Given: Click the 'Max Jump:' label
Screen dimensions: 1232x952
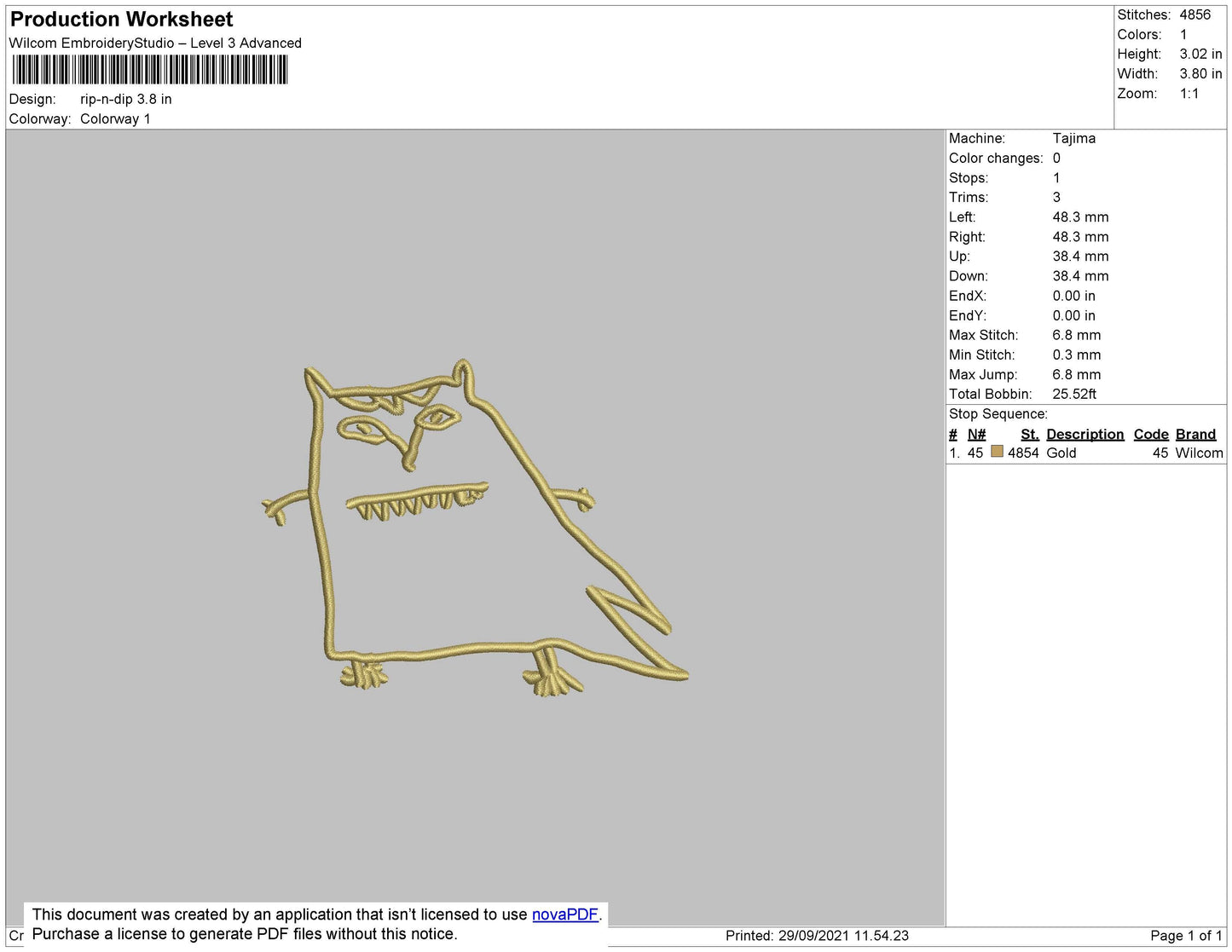Looking at the screenshot, I should click(983, 374).
